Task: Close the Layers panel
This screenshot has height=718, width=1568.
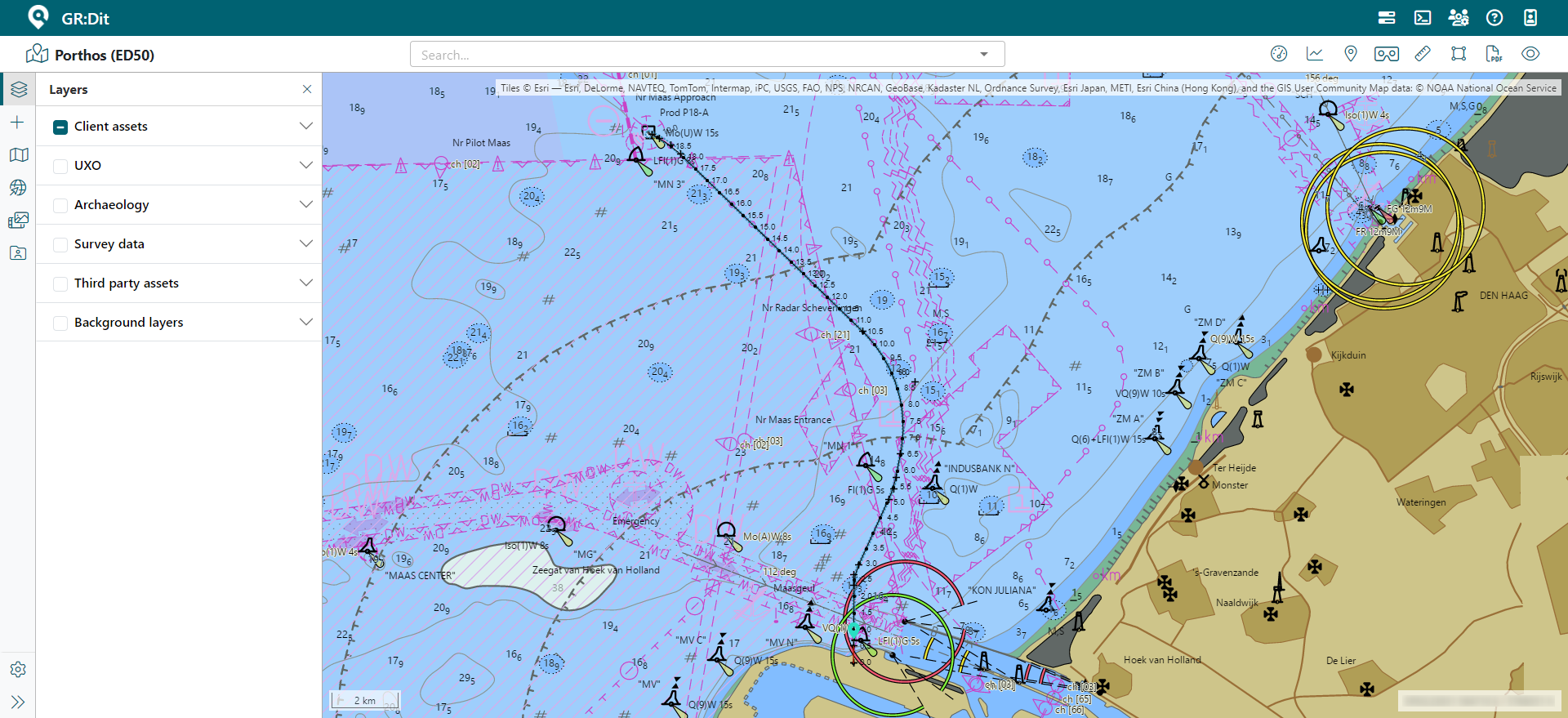Action: tap(307, 89)
